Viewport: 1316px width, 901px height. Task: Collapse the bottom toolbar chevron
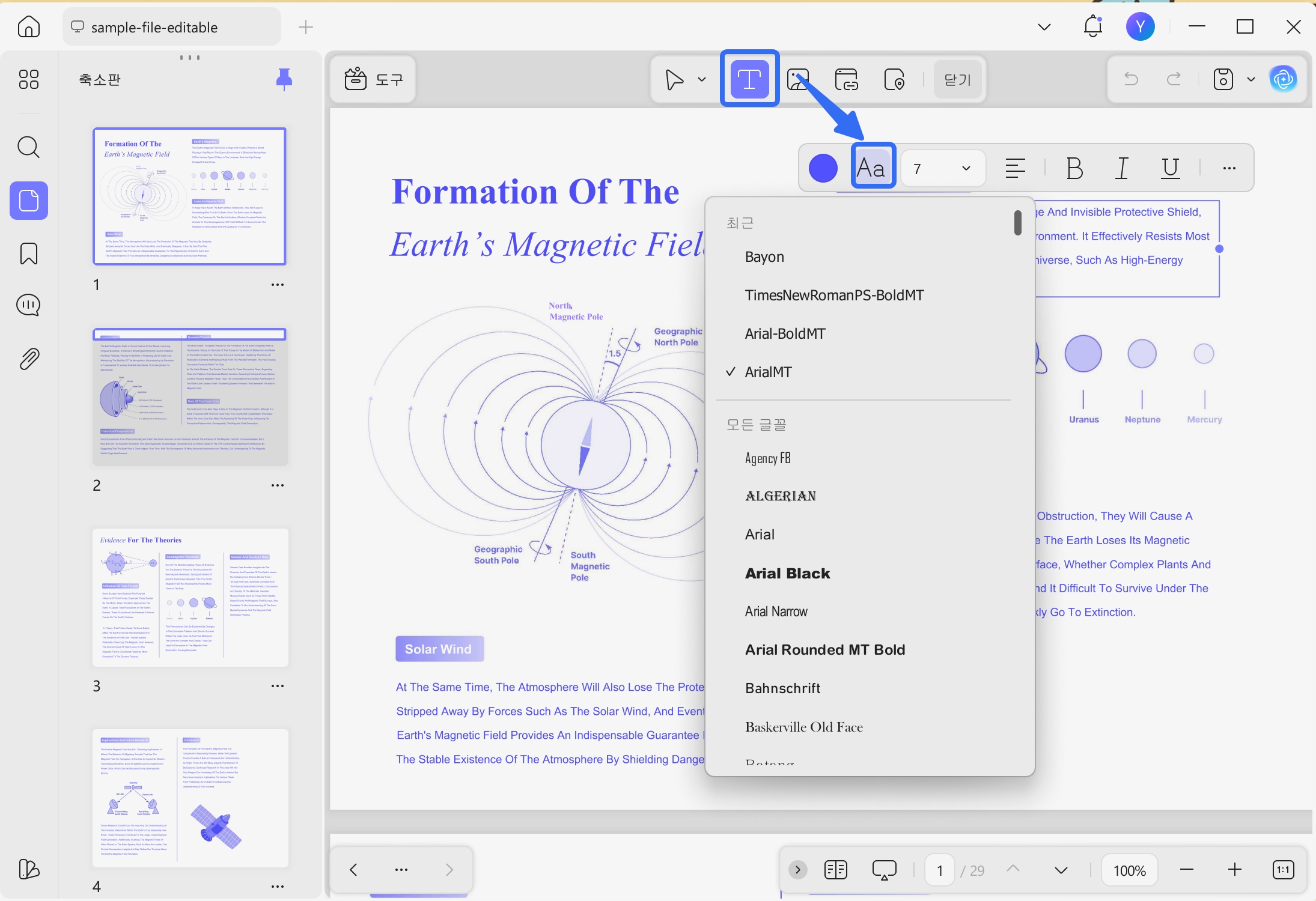click(798, 870)
